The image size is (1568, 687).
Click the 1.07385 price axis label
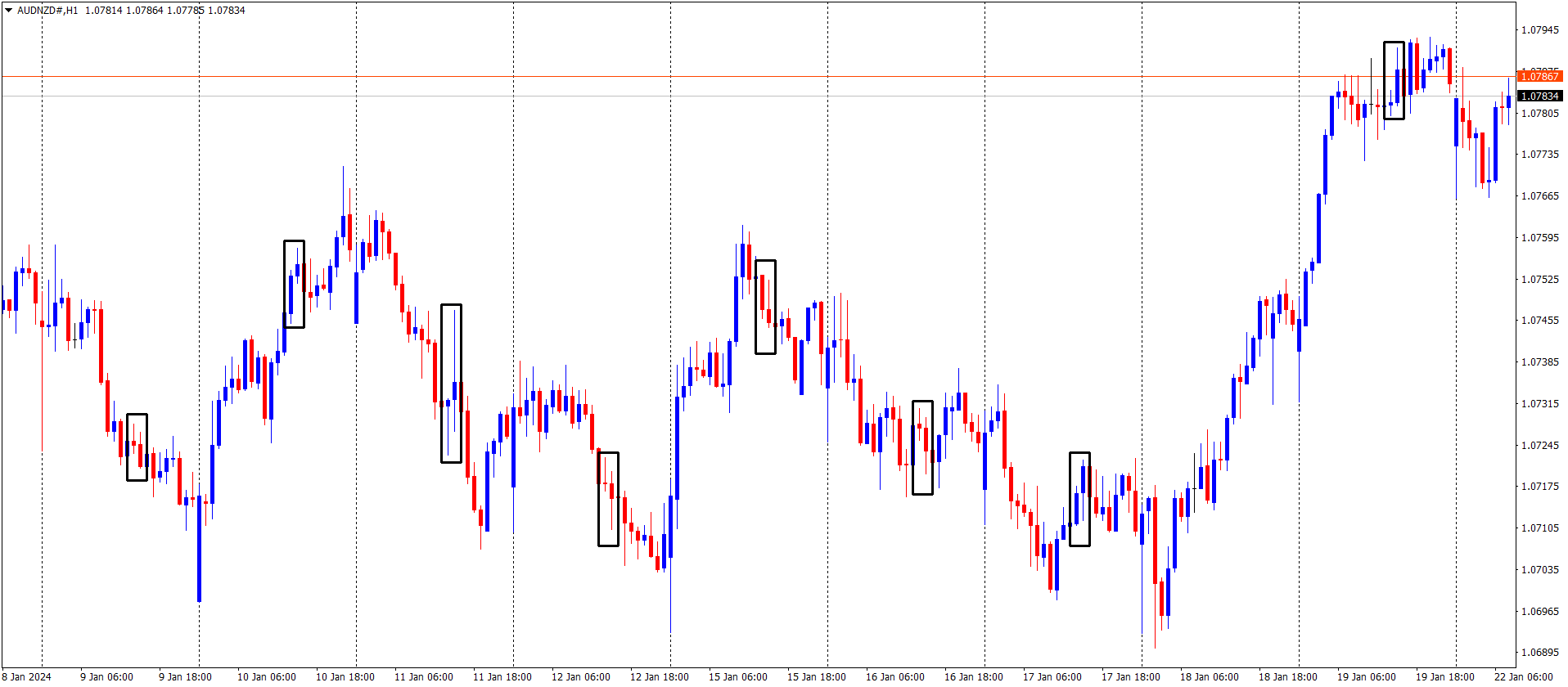click(1539, 362)
